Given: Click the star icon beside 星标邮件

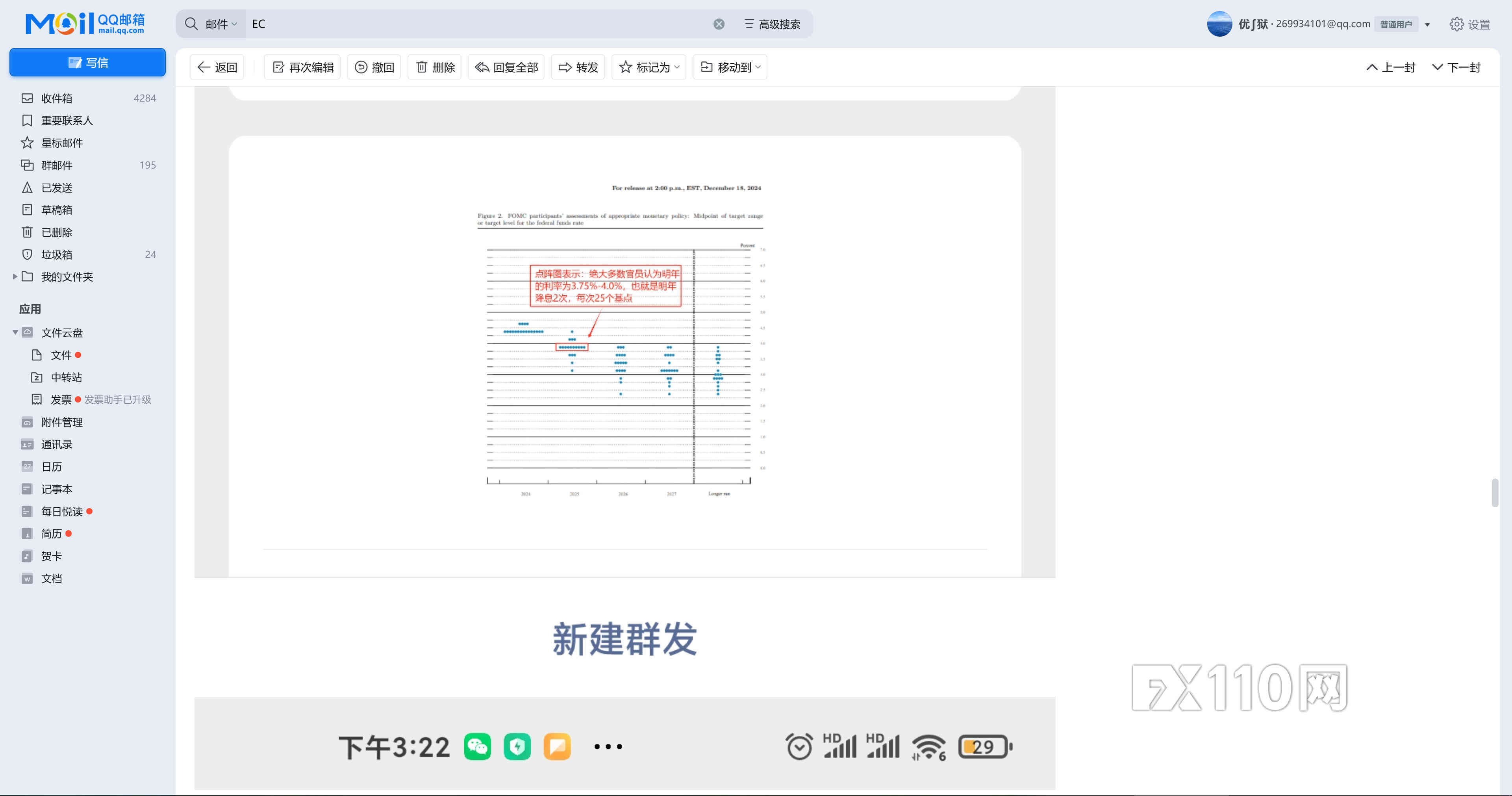Looking at the screenshot, I should point(27,143).
